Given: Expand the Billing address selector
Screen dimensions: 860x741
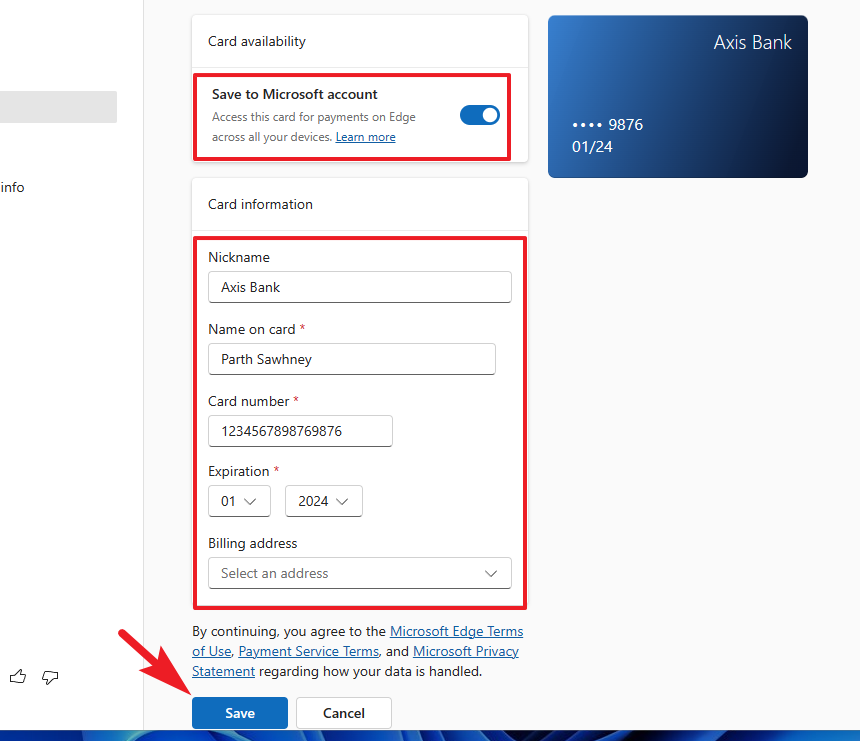Looking at the screenshot, I should [360, 573].
